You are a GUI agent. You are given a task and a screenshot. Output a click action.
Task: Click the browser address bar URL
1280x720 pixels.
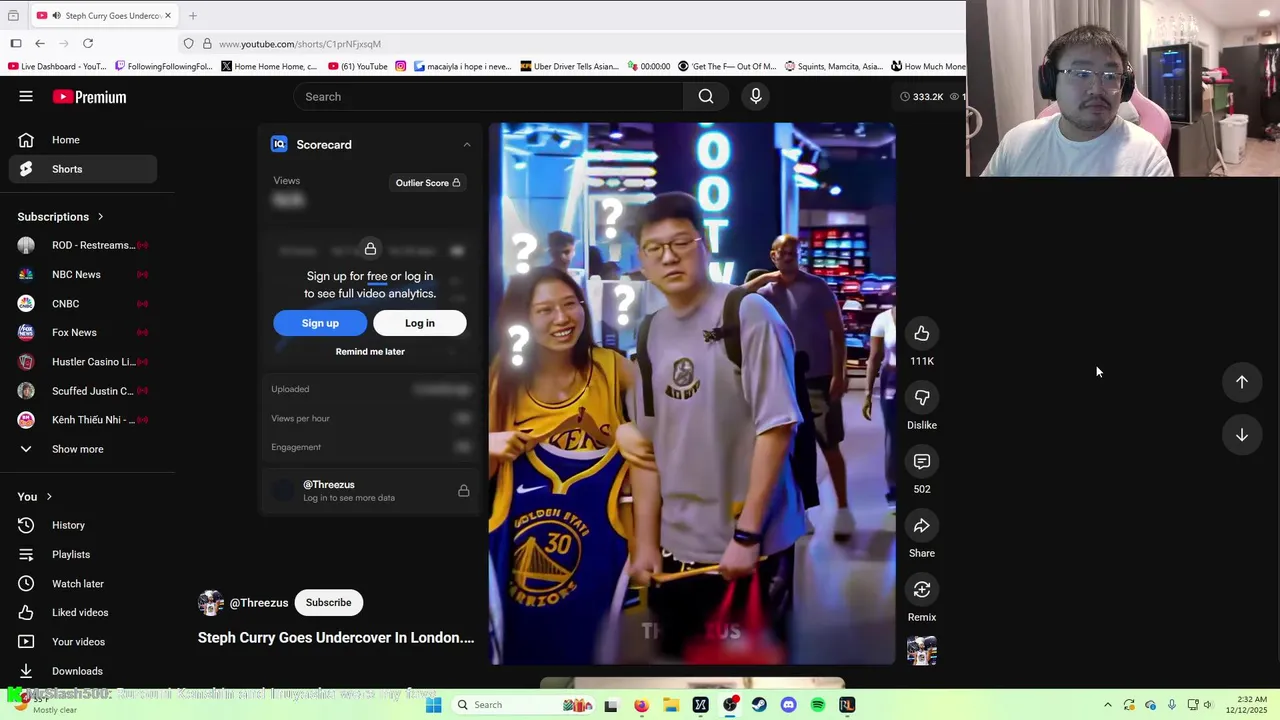click(300, 44)
